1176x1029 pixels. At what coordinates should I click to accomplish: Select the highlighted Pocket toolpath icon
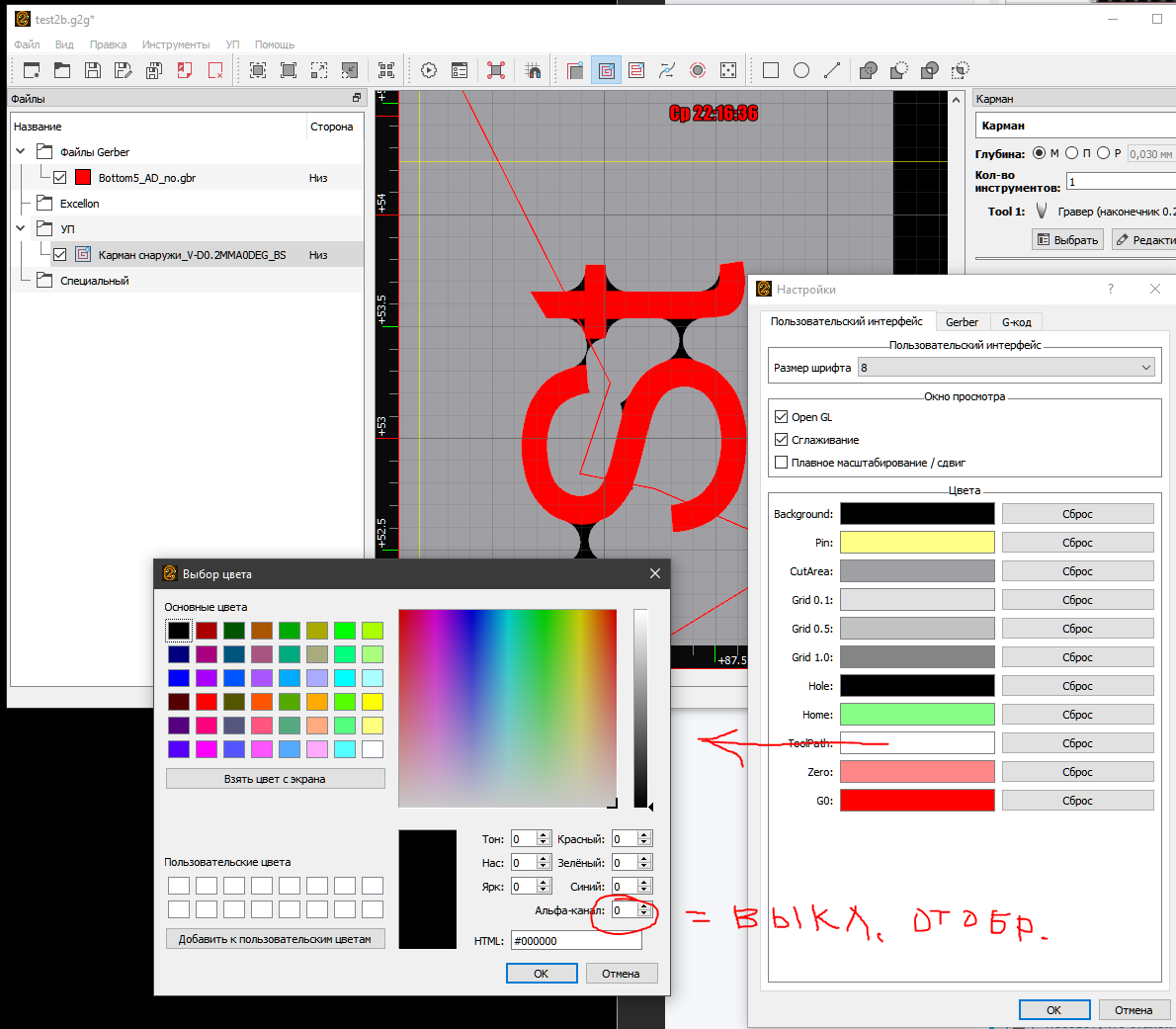(606, 70)
